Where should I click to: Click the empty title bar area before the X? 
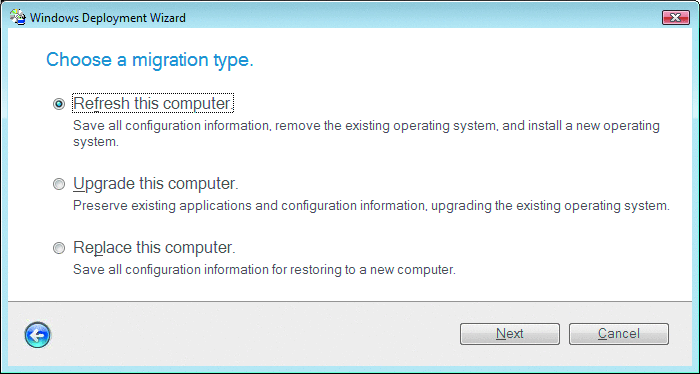point(424,18)
